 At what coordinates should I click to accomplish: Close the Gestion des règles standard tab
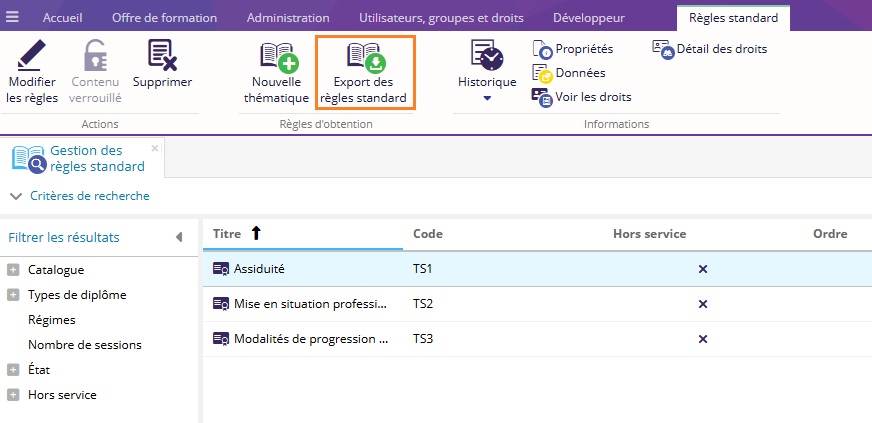point(155,148)
